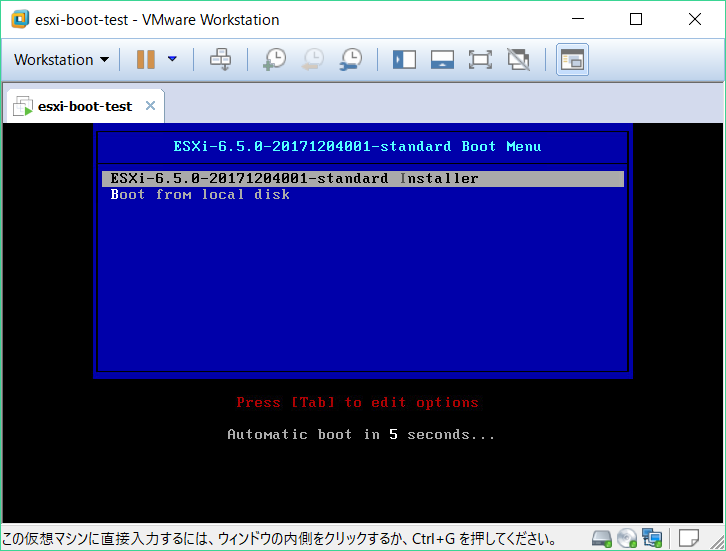Click the Press [Tab] to edit options text
Screen dimensions: 726x551
357,402
